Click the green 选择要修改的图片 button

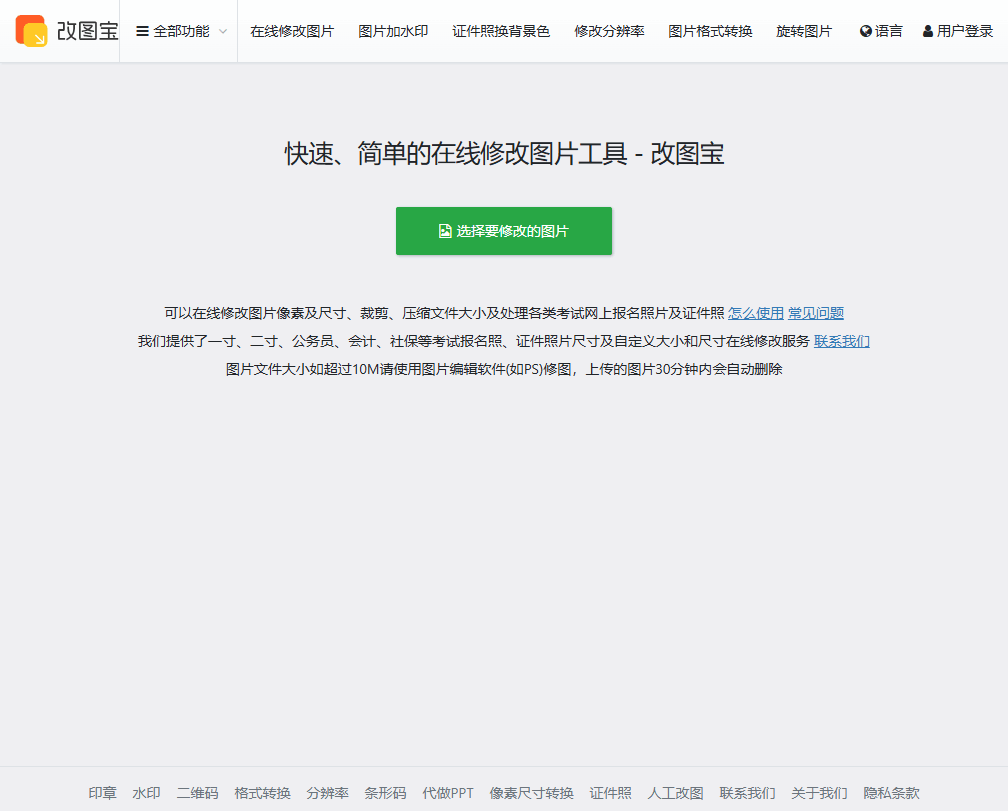coord(504,230)
